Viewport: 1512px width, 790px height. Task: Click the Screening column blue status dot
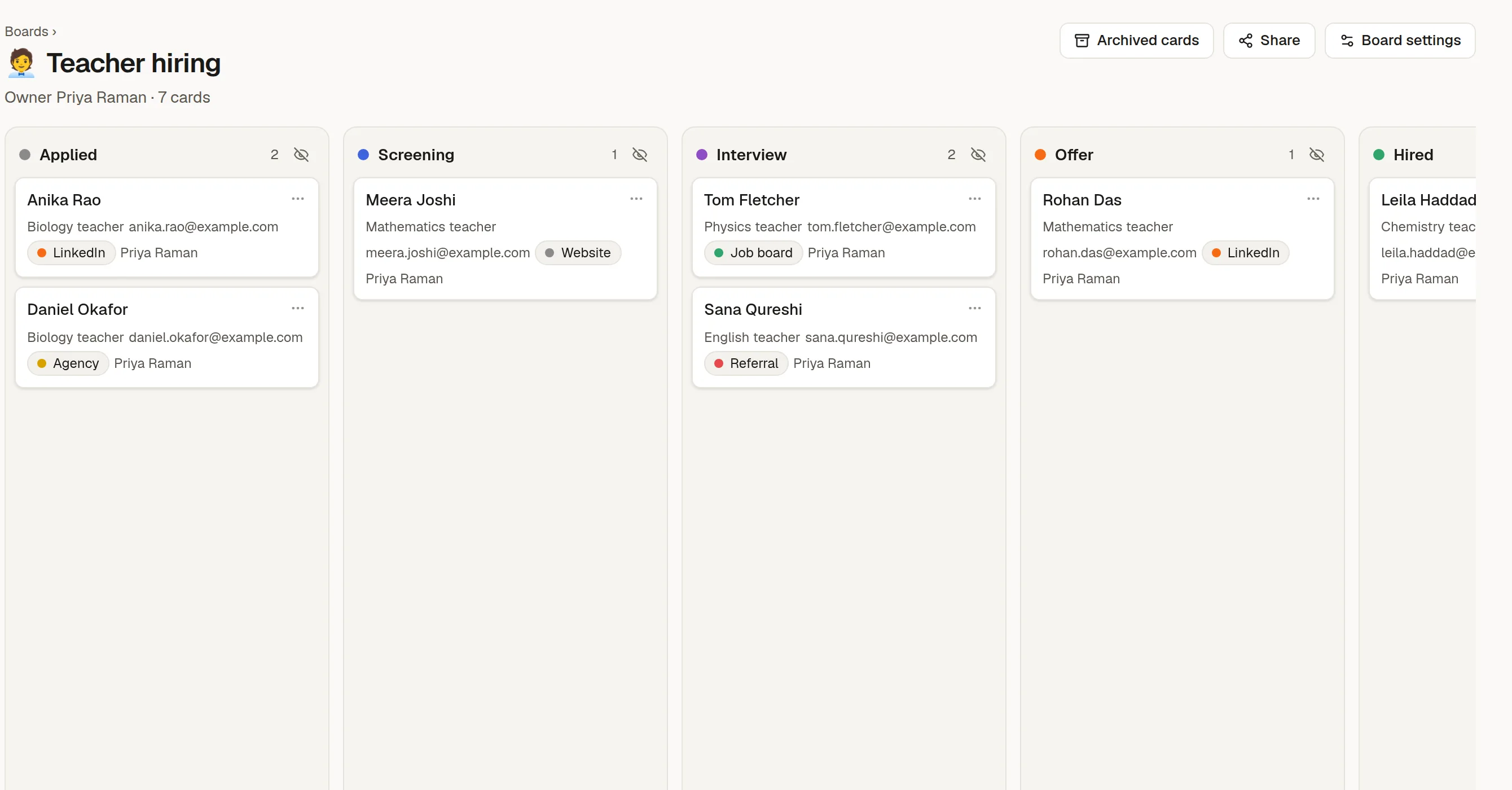(363, 155)
